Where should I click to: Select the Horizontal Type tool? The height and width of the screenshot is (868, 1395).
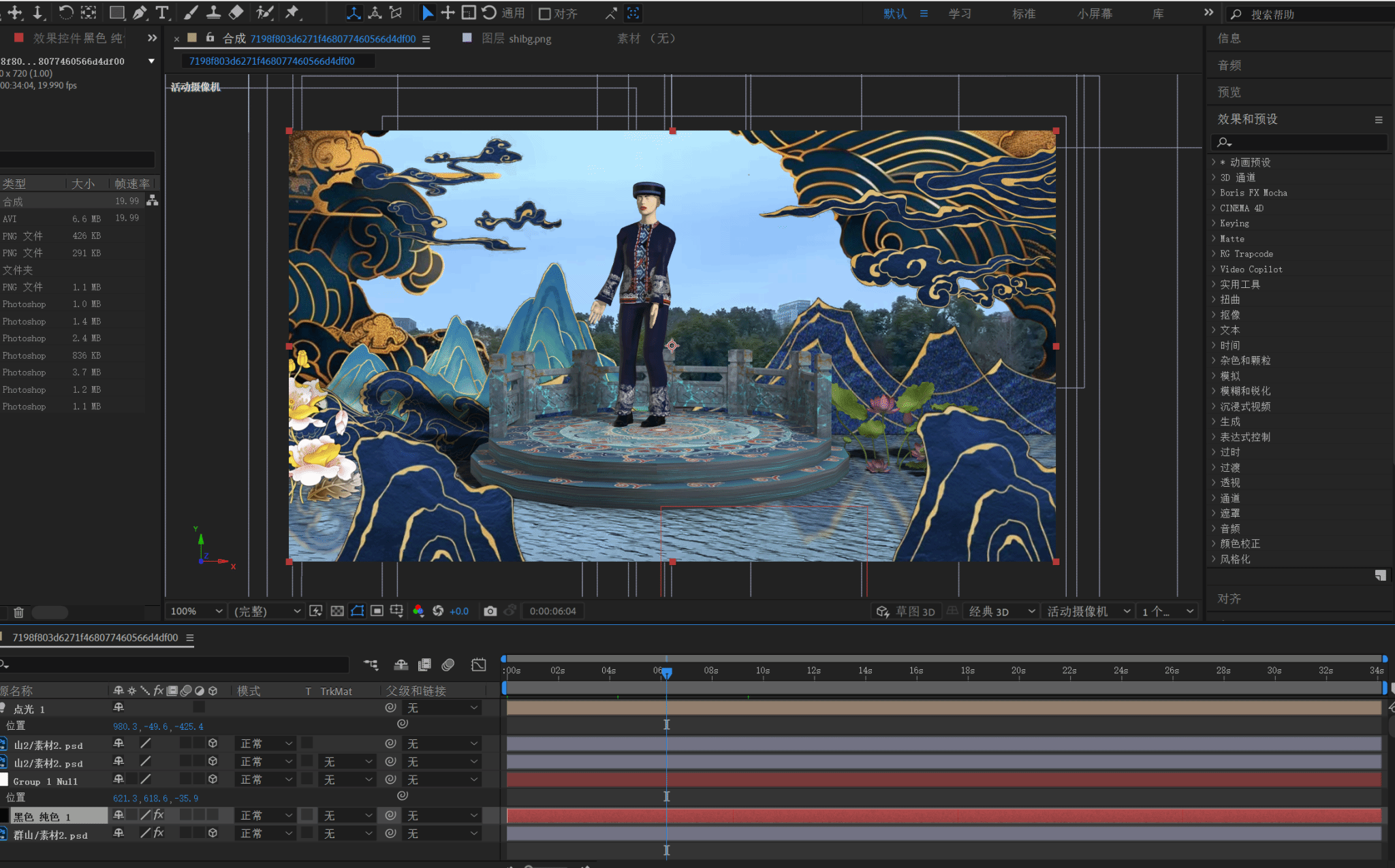click(x=162, y=12)
